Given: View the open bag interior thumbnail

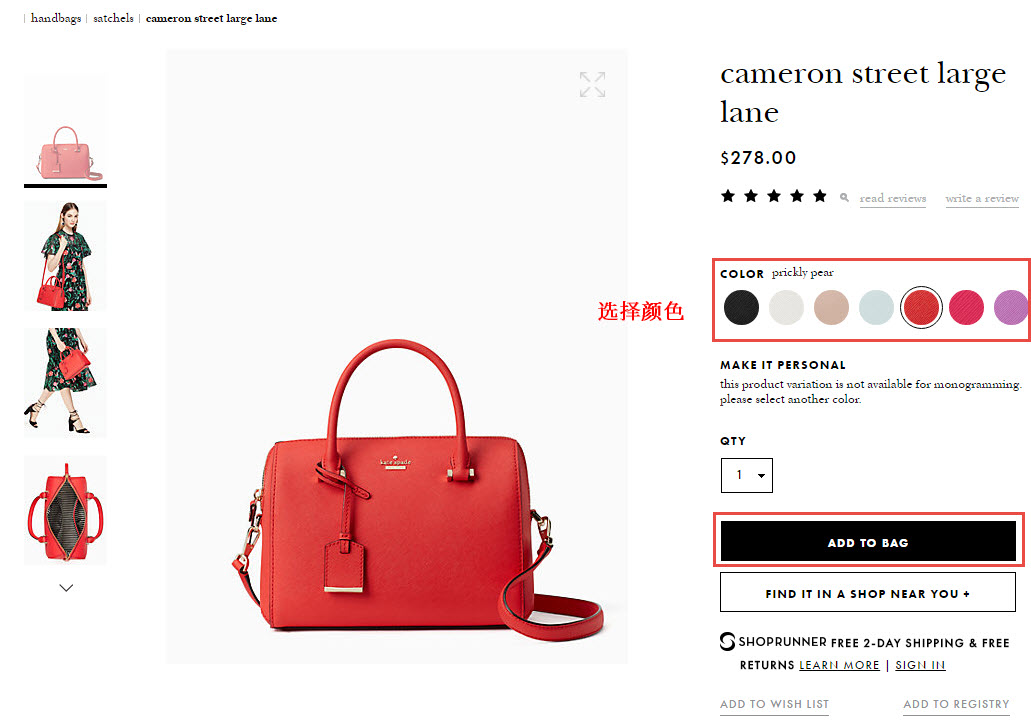Looking at the screenshot, I should click(x=65, y=510).
